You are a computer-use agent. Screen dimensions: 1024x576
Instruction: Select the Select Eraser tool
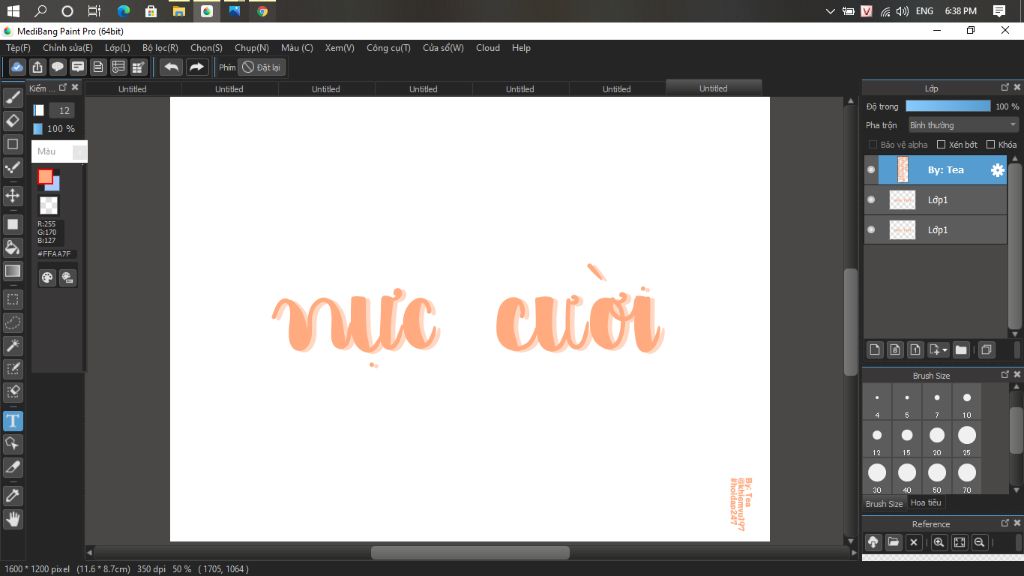(x=12, y=392)
